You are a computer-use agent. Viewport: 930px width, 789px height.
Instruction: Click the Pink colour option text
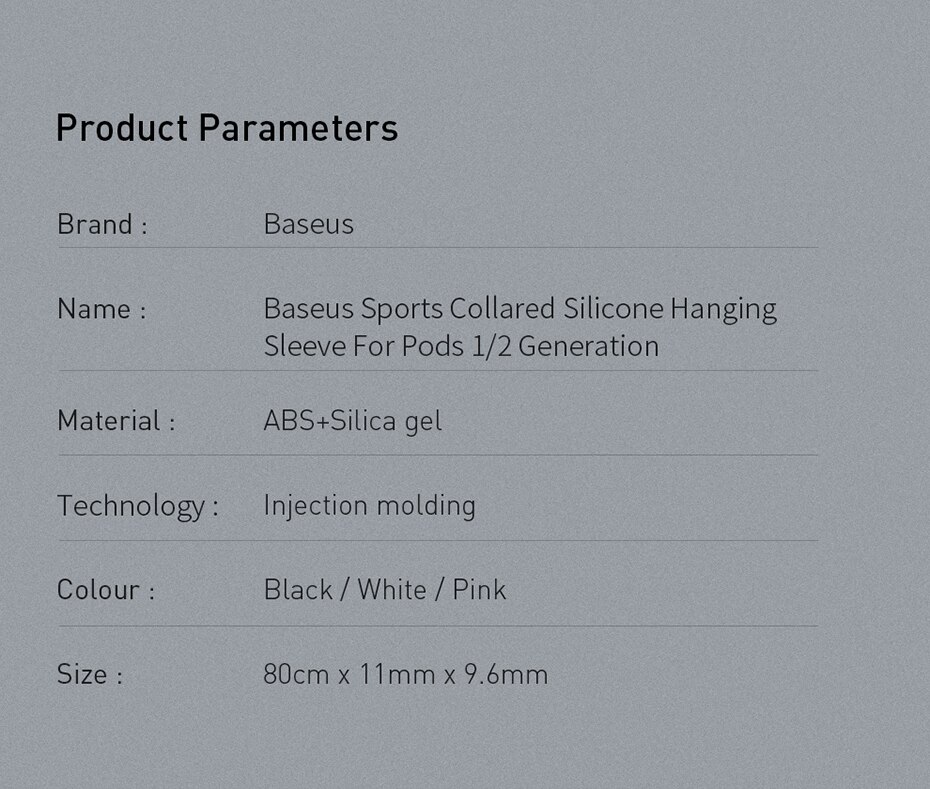pyautogui.click(x=479, y=589)
